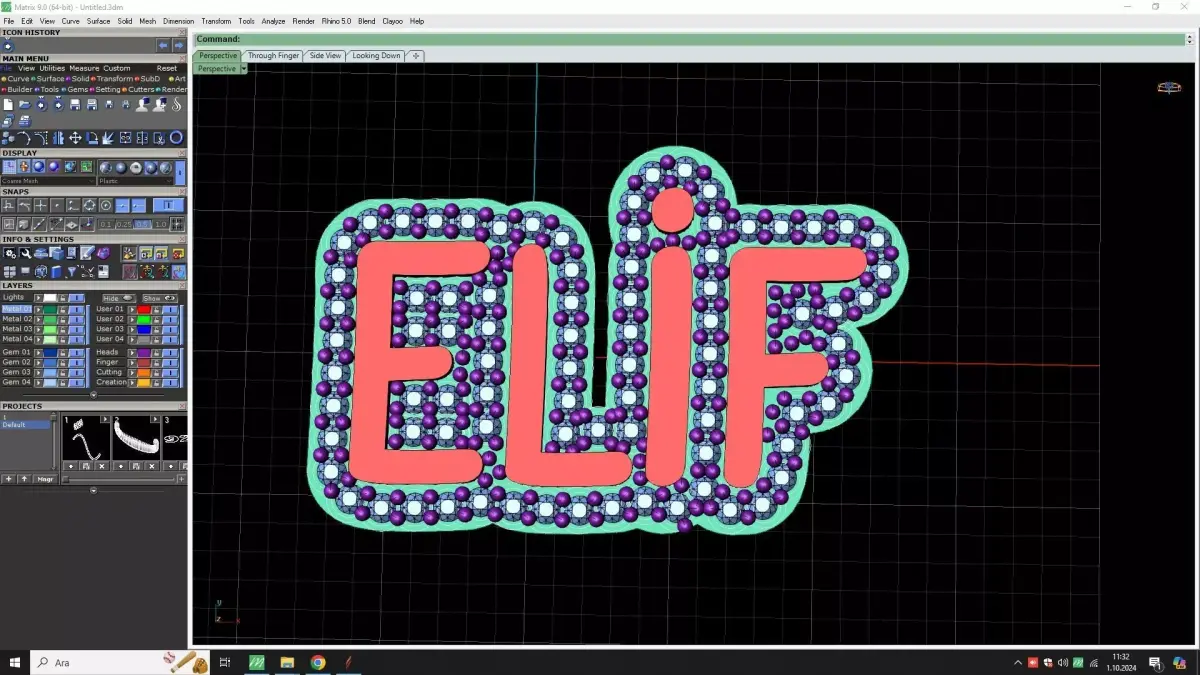1200x675 pixels.
Task: Toggle the lock on Gem 01 layer
Action: point(62,353)
